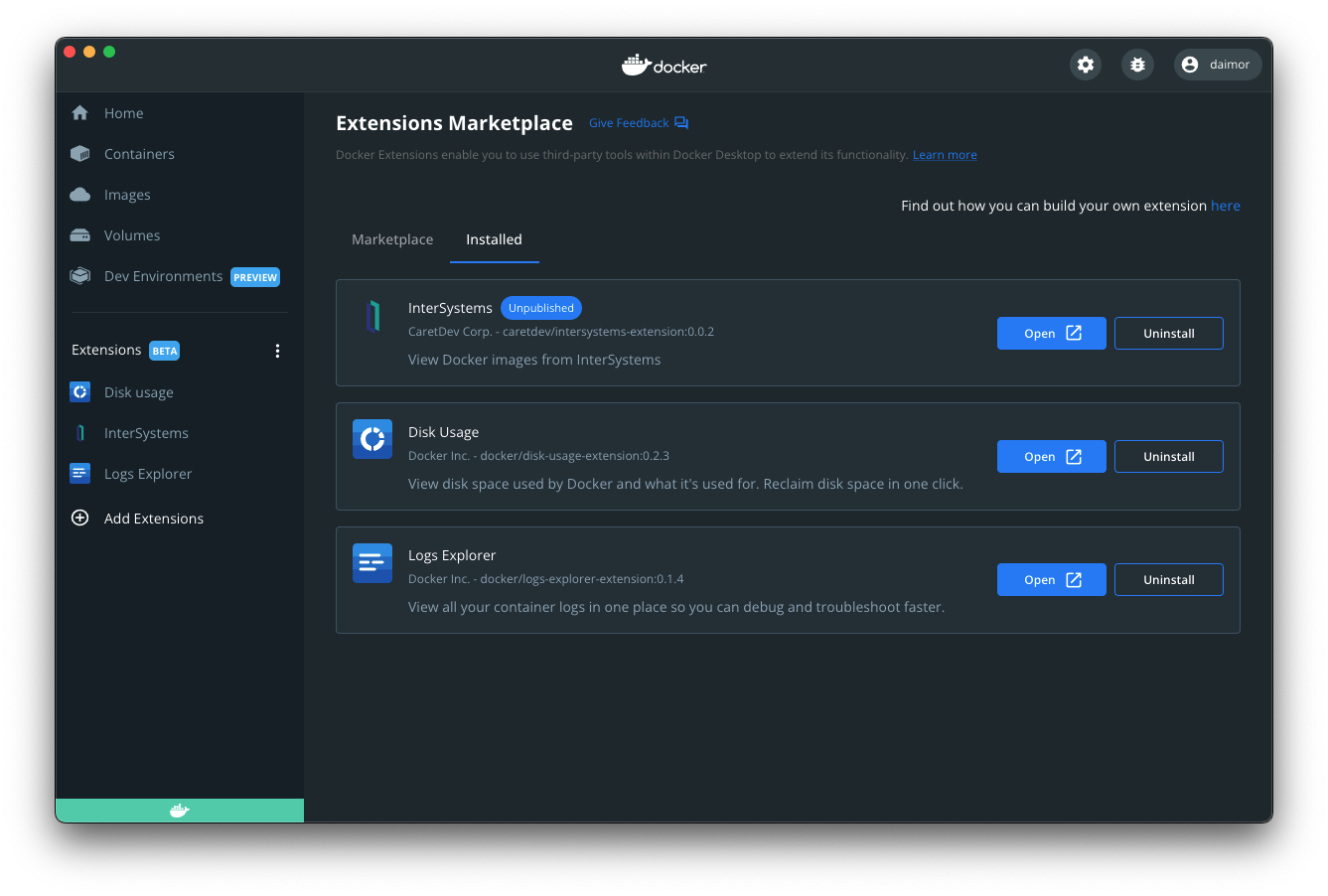This screenshot has height=896, width=1328.
Task: Click the daimor account name
Action: click(1229, 65)
